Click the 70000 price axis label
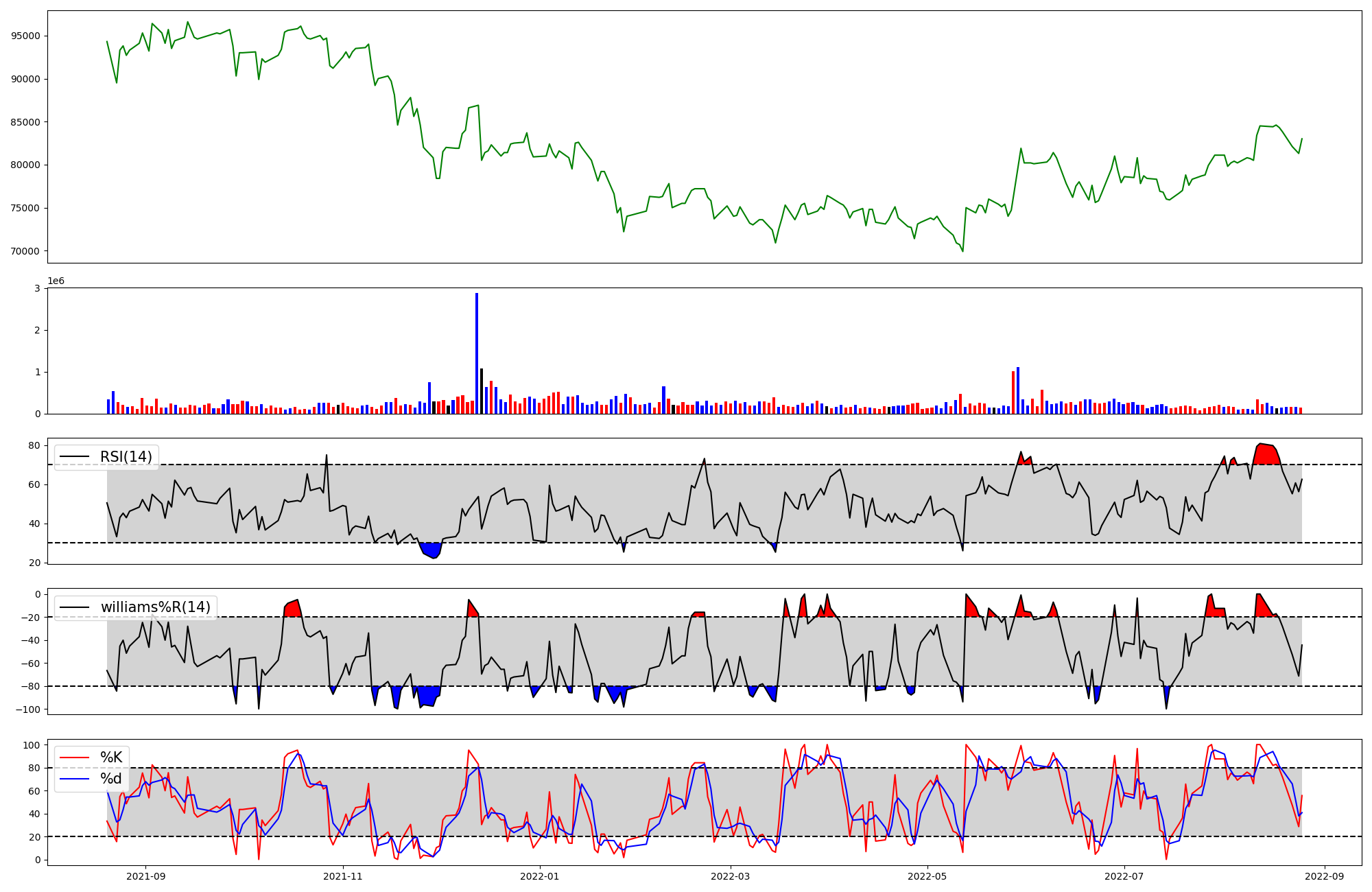The image size is (1372, 892). [25, 251]
